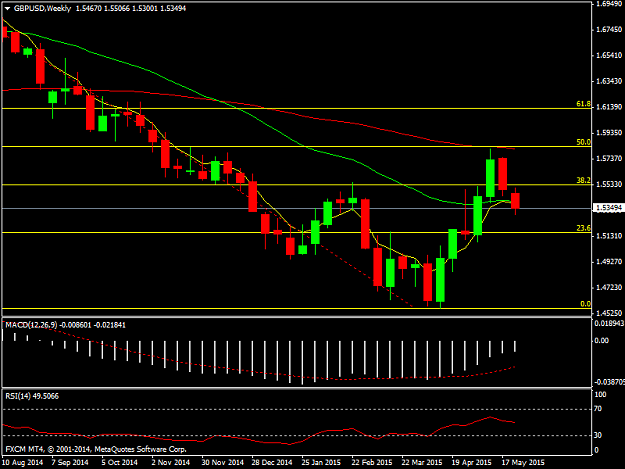Click the RSI 30 level label
The image size is (625, 469).
click(x=598, y=435)
